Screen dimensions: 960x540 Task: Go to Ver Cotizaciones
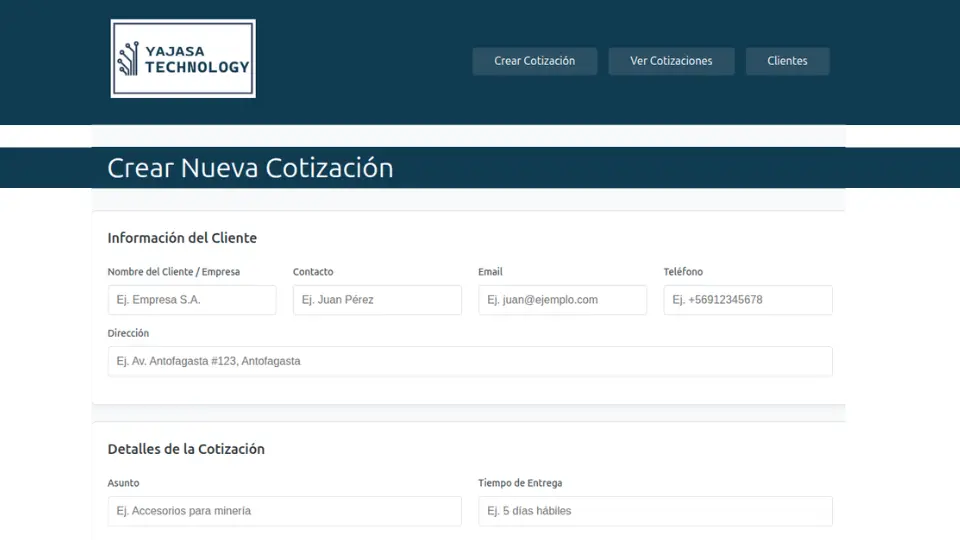671,61
